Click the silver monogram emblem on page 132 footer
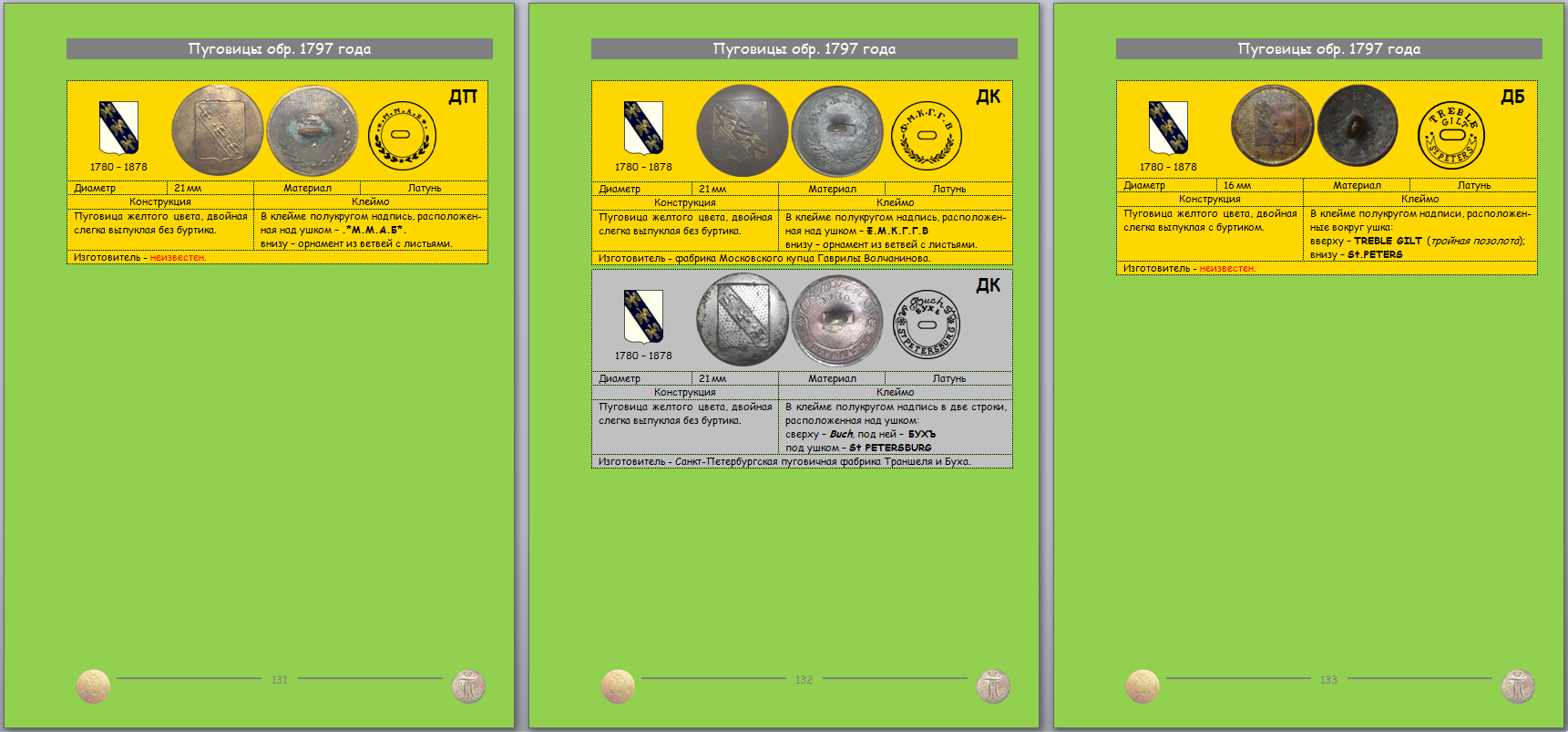Image resolution: width=1568 pixels, height=732 pixels. [x=993, y=686]
